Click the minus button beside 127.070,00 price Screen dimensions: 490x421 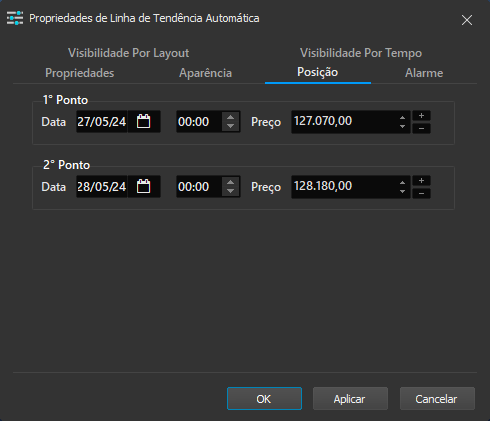(421, 128)
